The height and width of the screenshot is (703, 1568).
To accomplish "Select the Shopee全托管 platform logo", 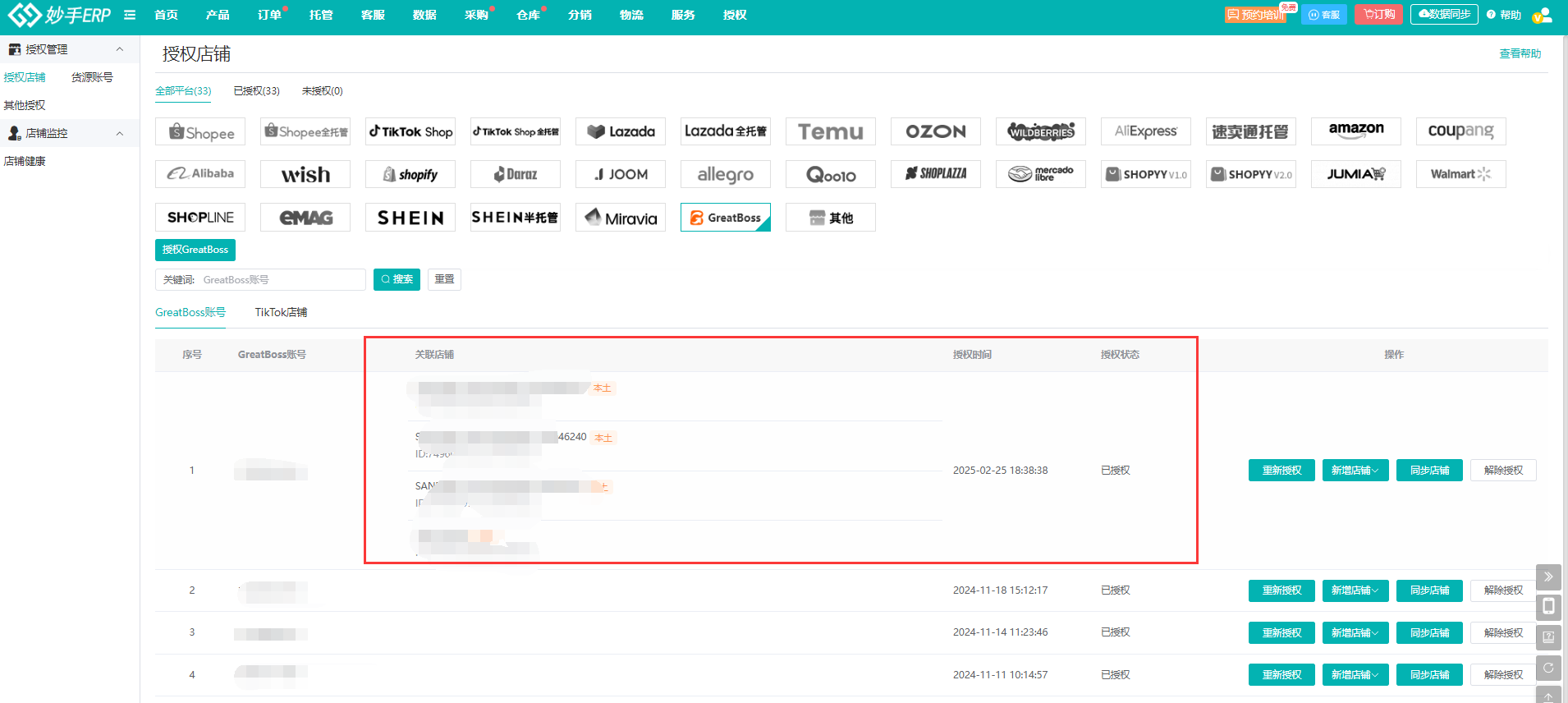I will pyautogui.click(x=305, y=131).
